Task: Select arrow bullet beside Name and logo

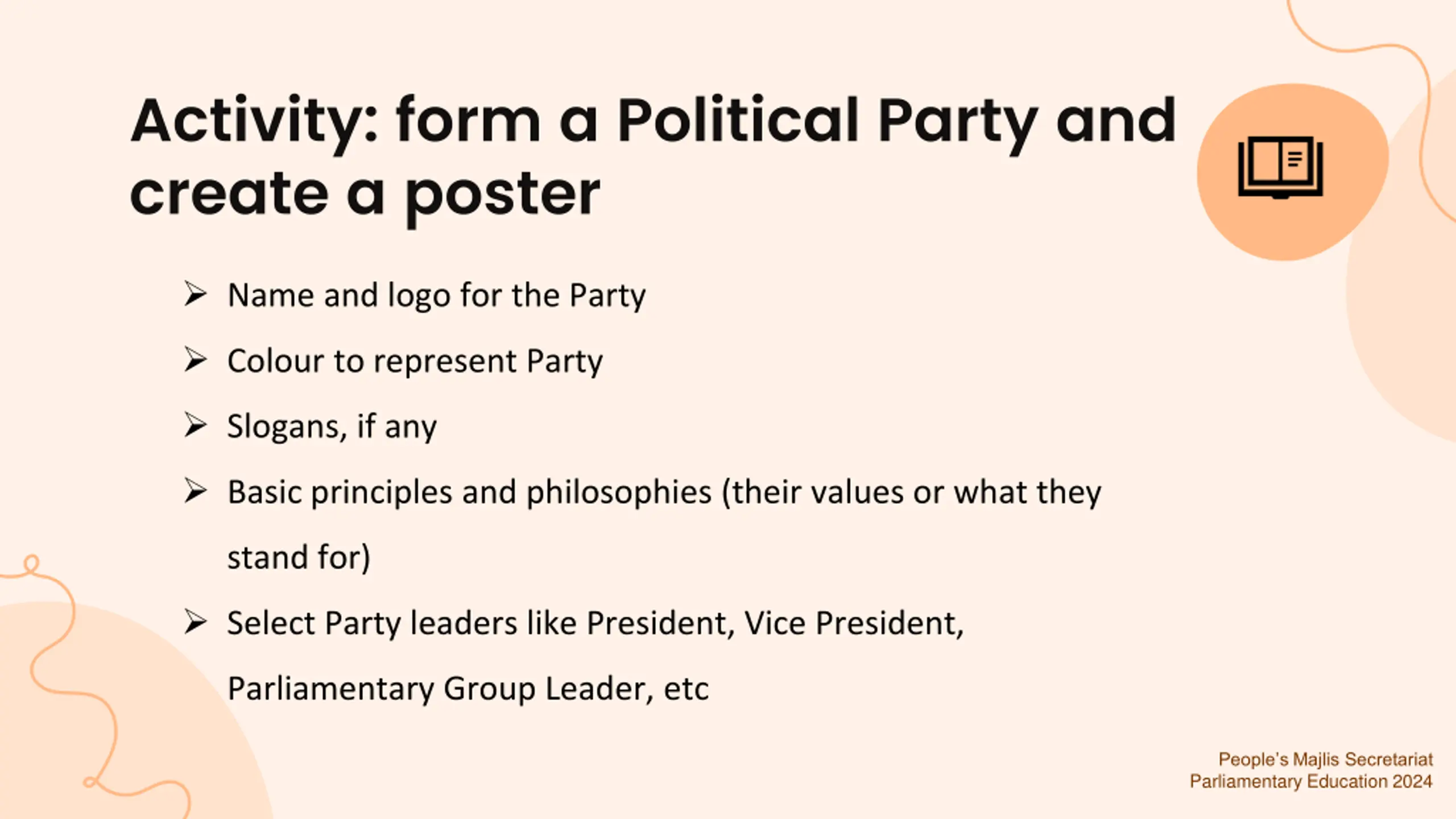Action: click(195, 294)
